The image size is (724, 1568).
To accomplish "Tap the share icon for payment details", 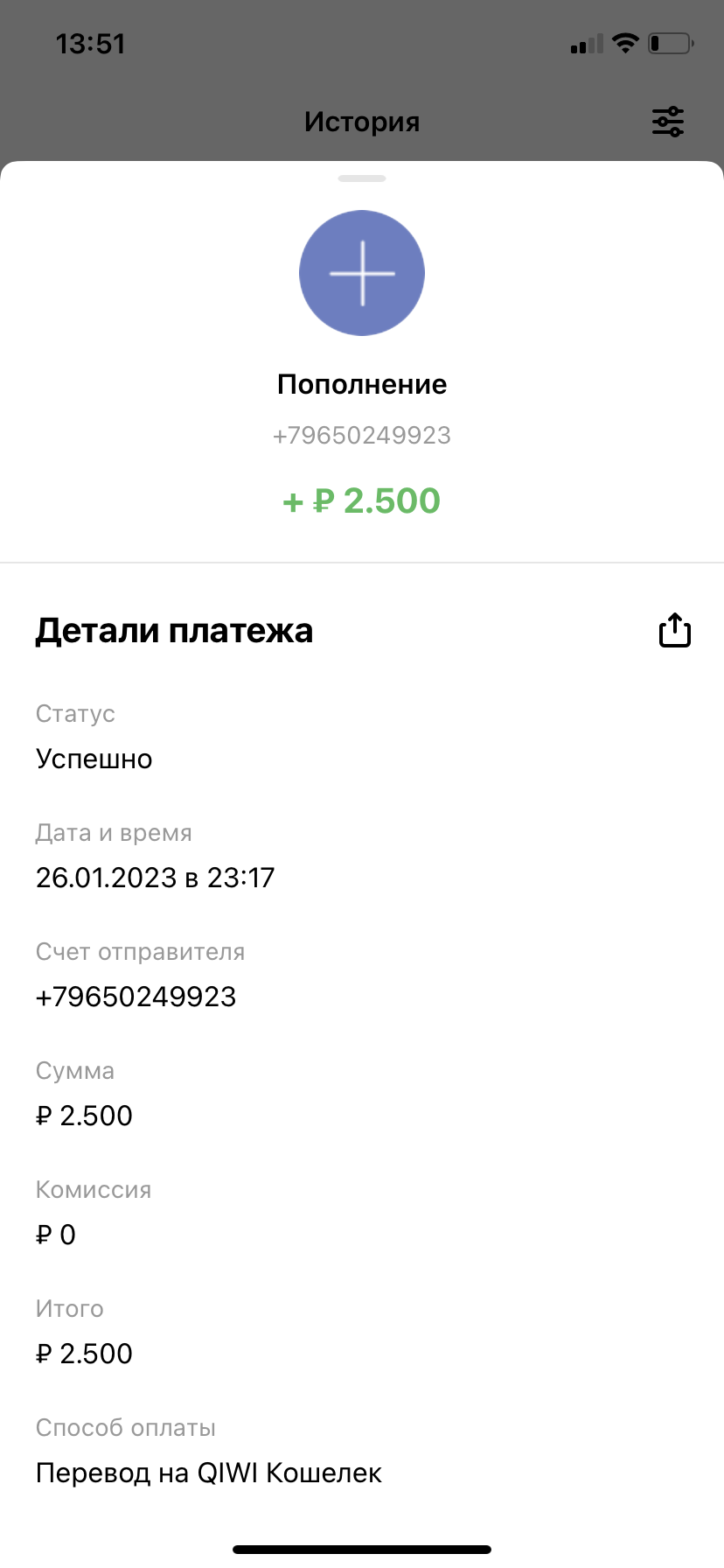I will (x=674, y=630).
